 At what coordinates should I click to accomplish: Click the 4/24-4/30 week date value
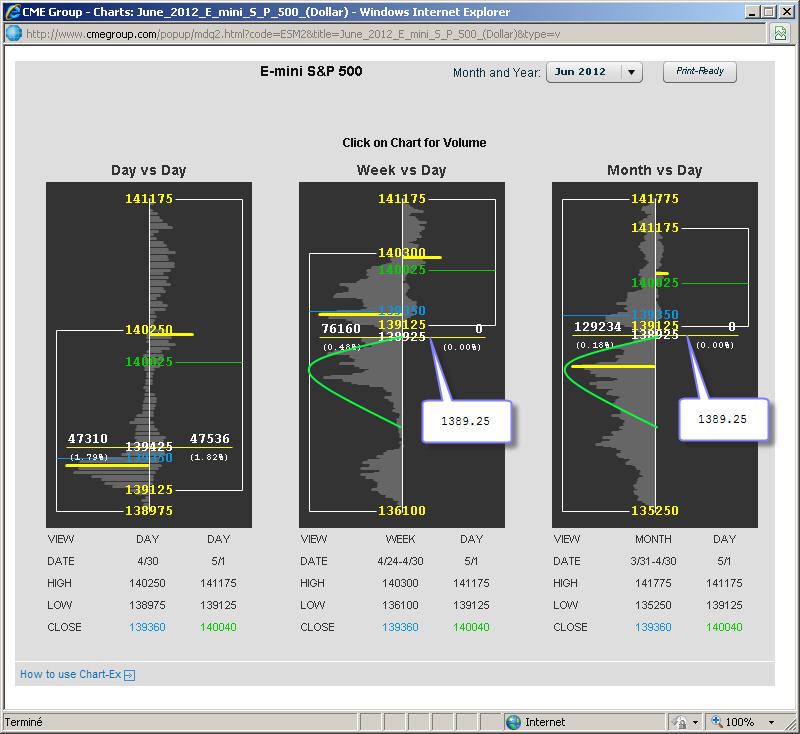pos(401,561)
